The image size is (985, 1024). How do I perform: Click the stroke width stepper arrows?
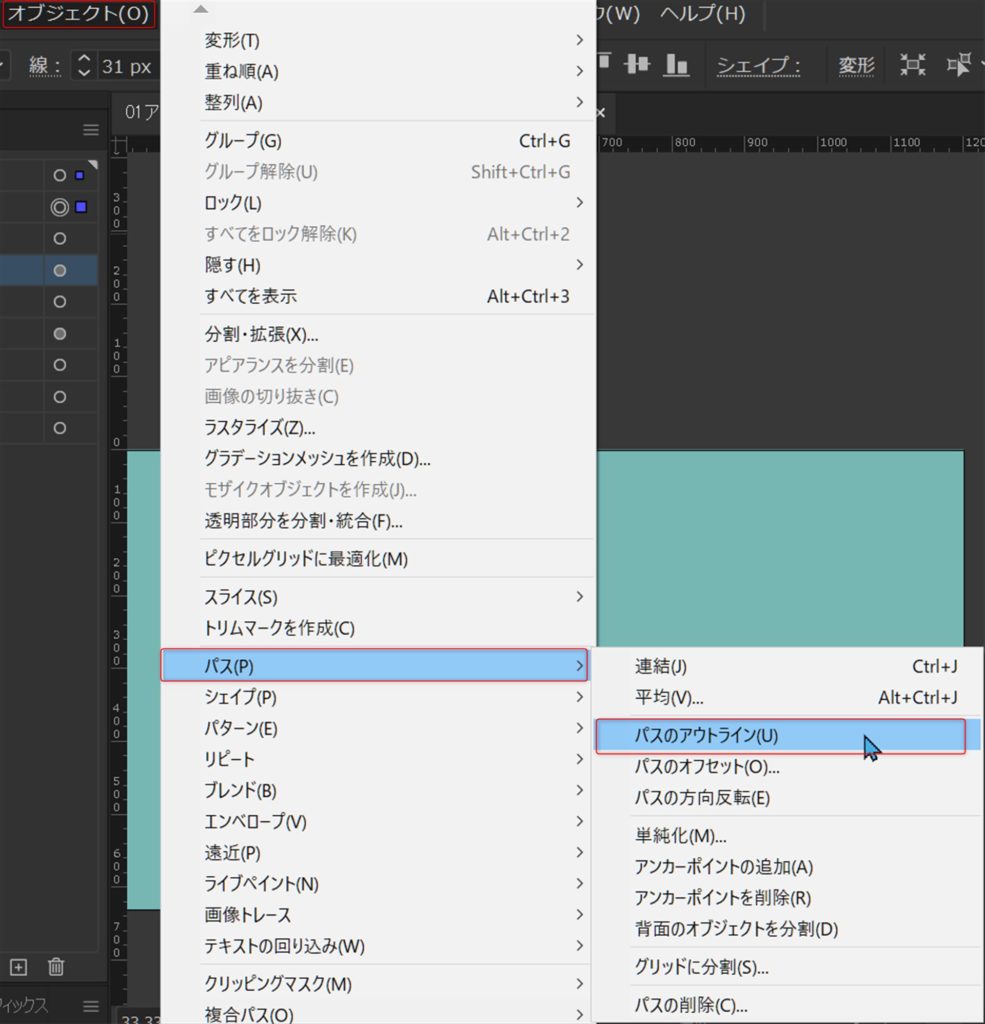(x=84, y=67)
